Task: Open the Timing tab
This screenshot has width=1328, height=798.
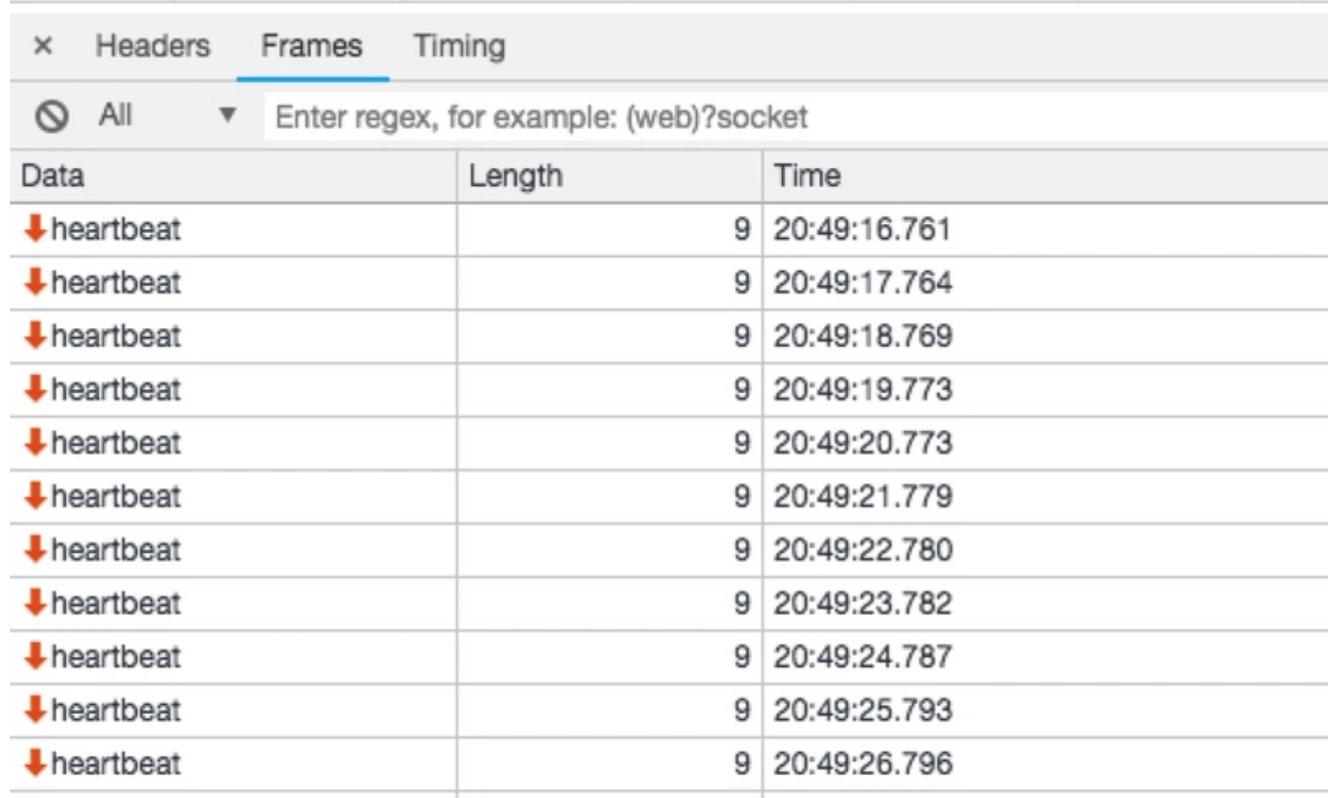Action: click(460, 46)
